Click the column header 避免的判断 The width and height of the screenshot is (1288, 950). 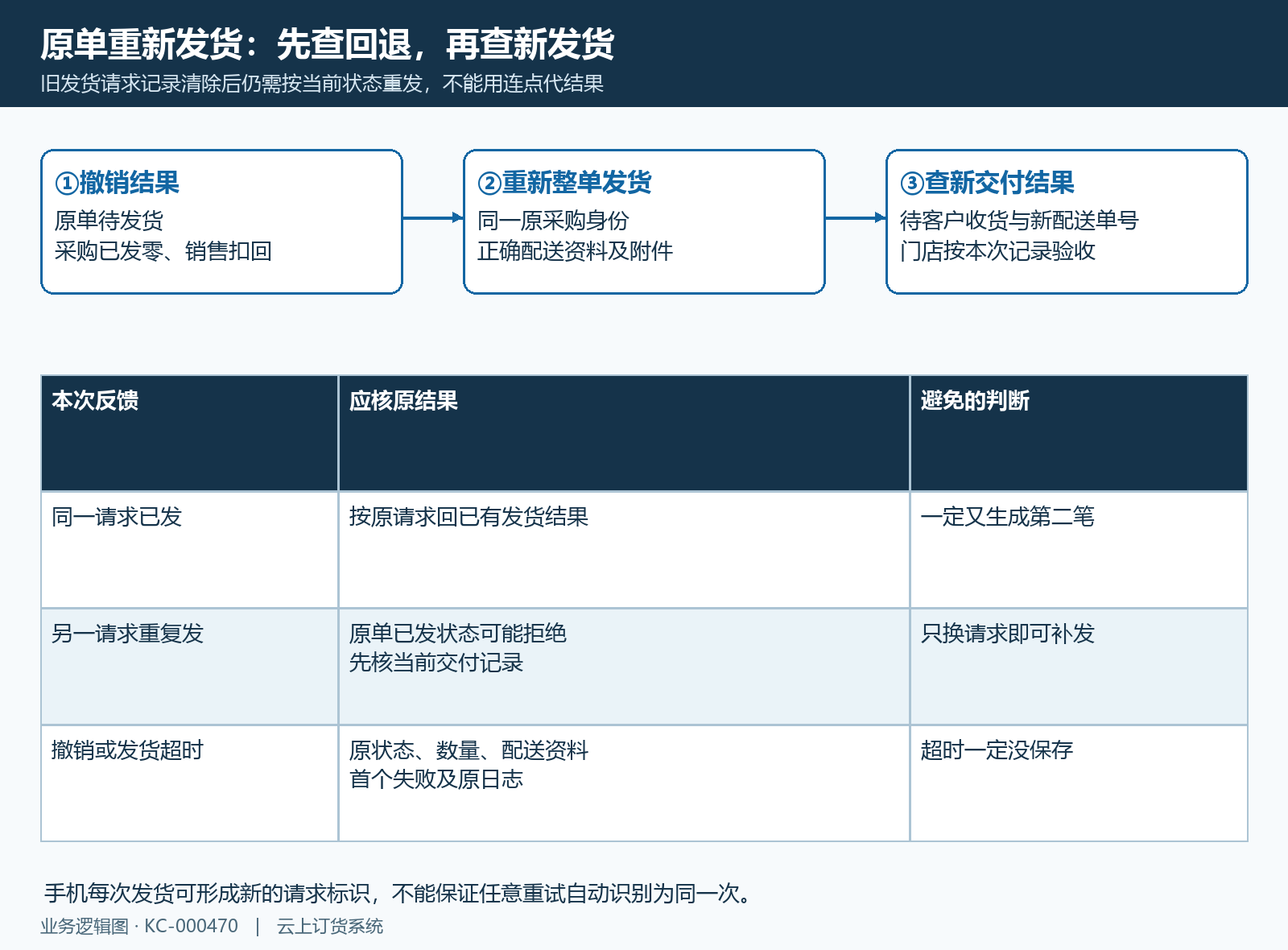(1079, 433)
